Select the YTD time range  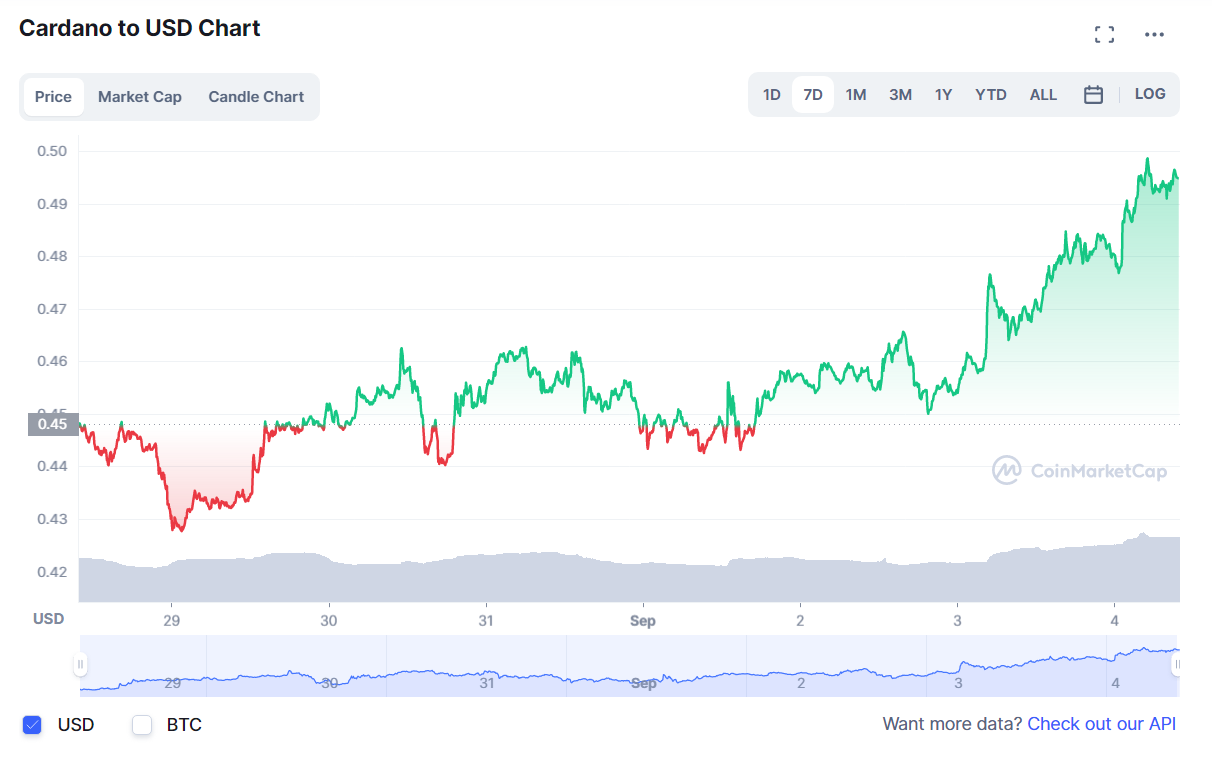[991, 95]
